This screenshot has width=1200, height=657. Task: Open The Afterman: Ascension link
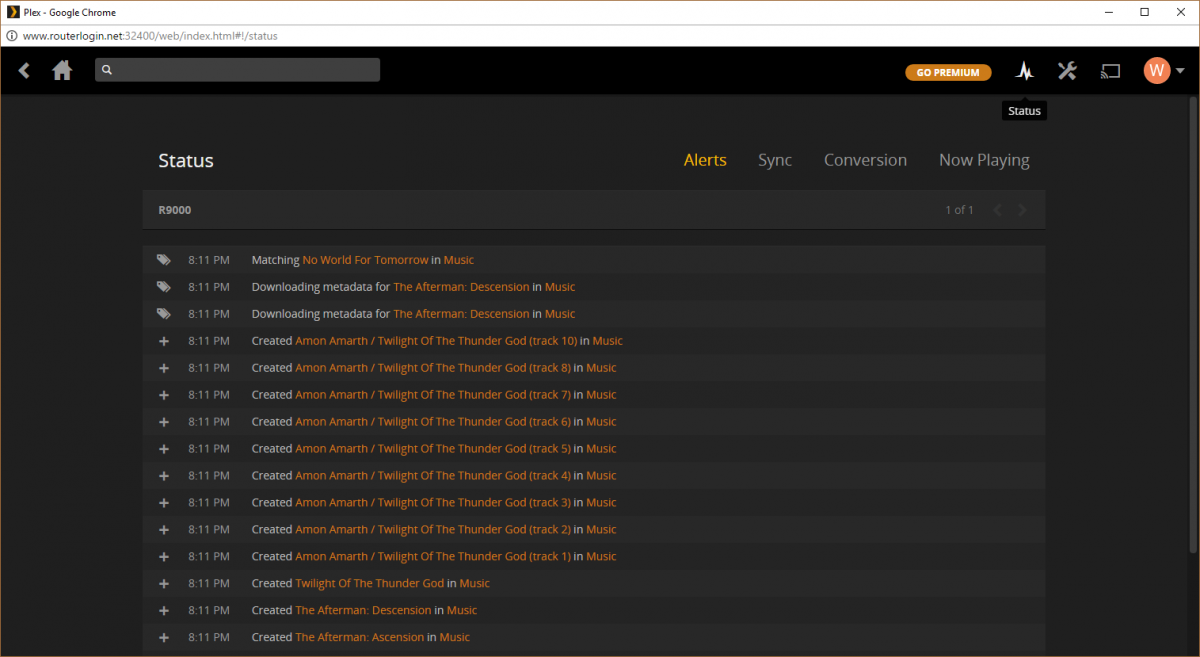tap(359, 638)
